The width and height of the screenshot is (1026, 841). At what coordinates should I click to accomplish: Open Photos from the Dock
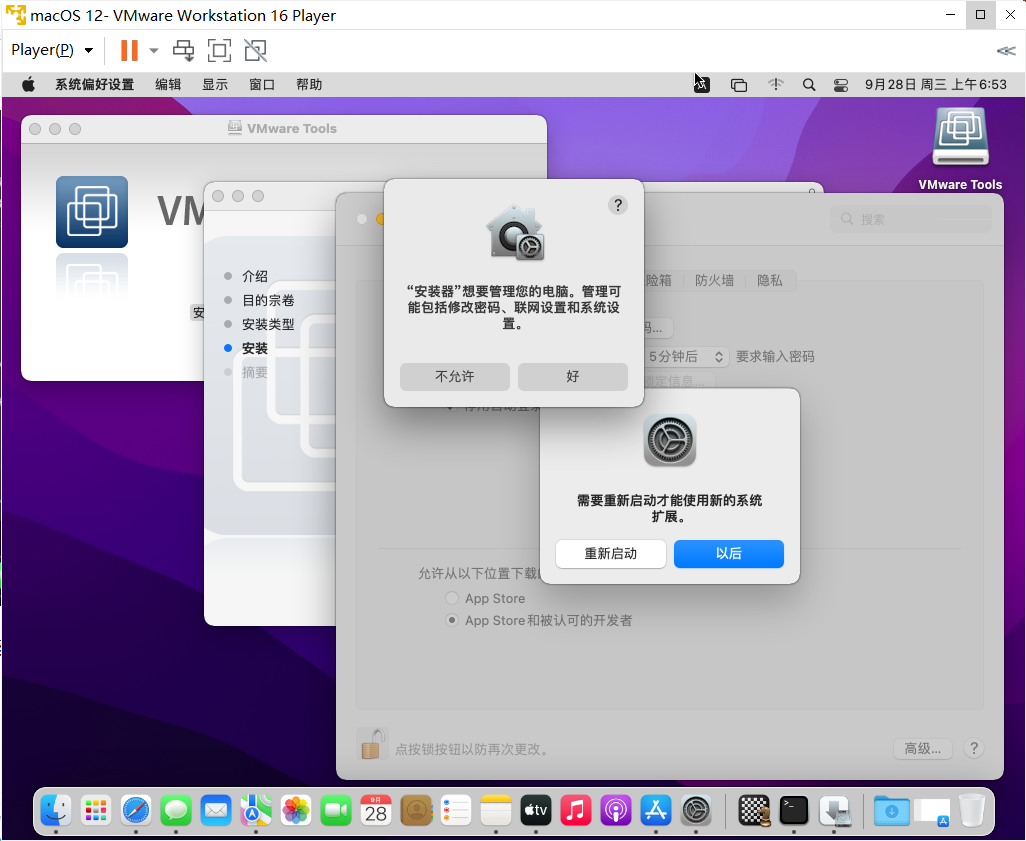[x=296, y=810]
